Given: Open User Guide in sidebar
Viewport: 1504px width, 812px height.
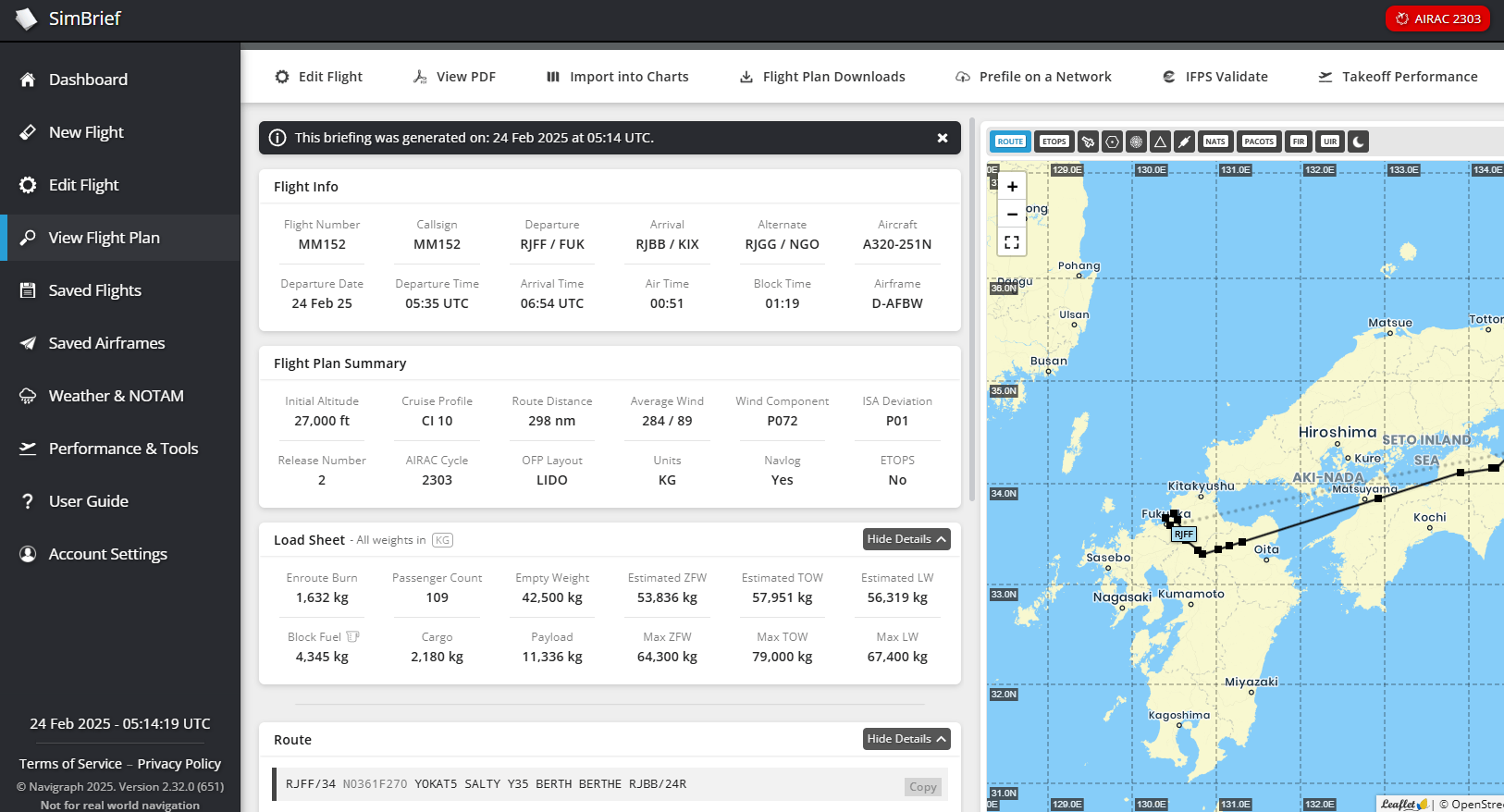Looking at the screenshot, I should pos(120,501).
